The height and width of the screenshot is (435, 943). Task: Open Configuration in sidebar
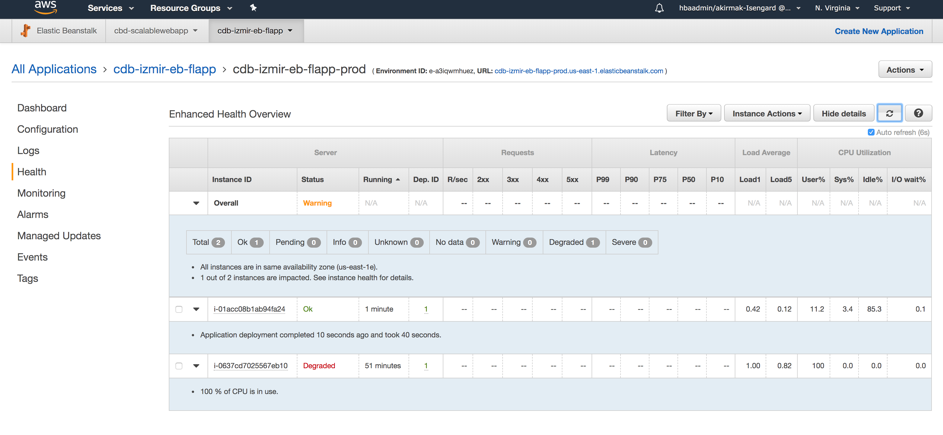[x=48, y=129]
